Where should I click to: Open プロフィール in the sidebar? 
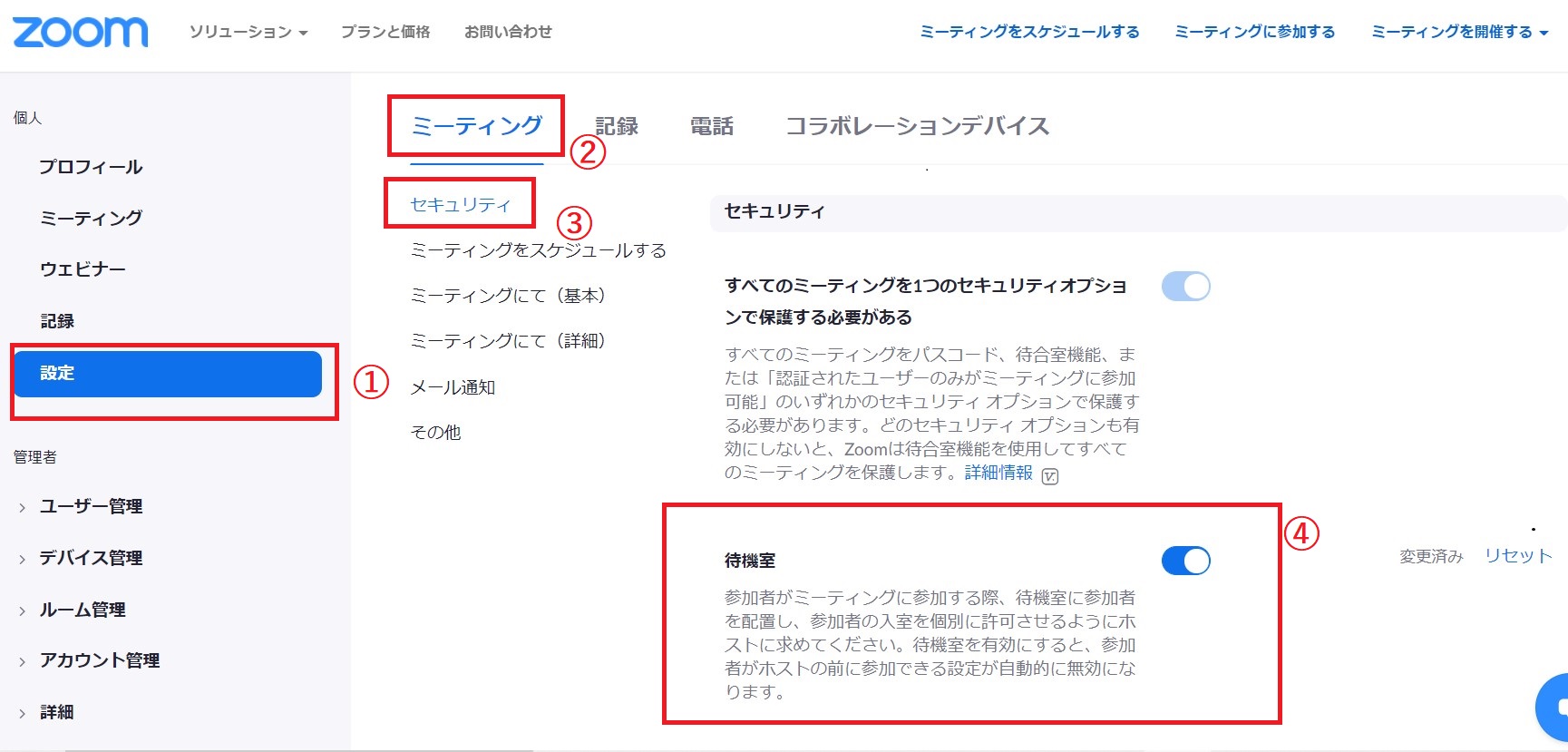[91, 167]
